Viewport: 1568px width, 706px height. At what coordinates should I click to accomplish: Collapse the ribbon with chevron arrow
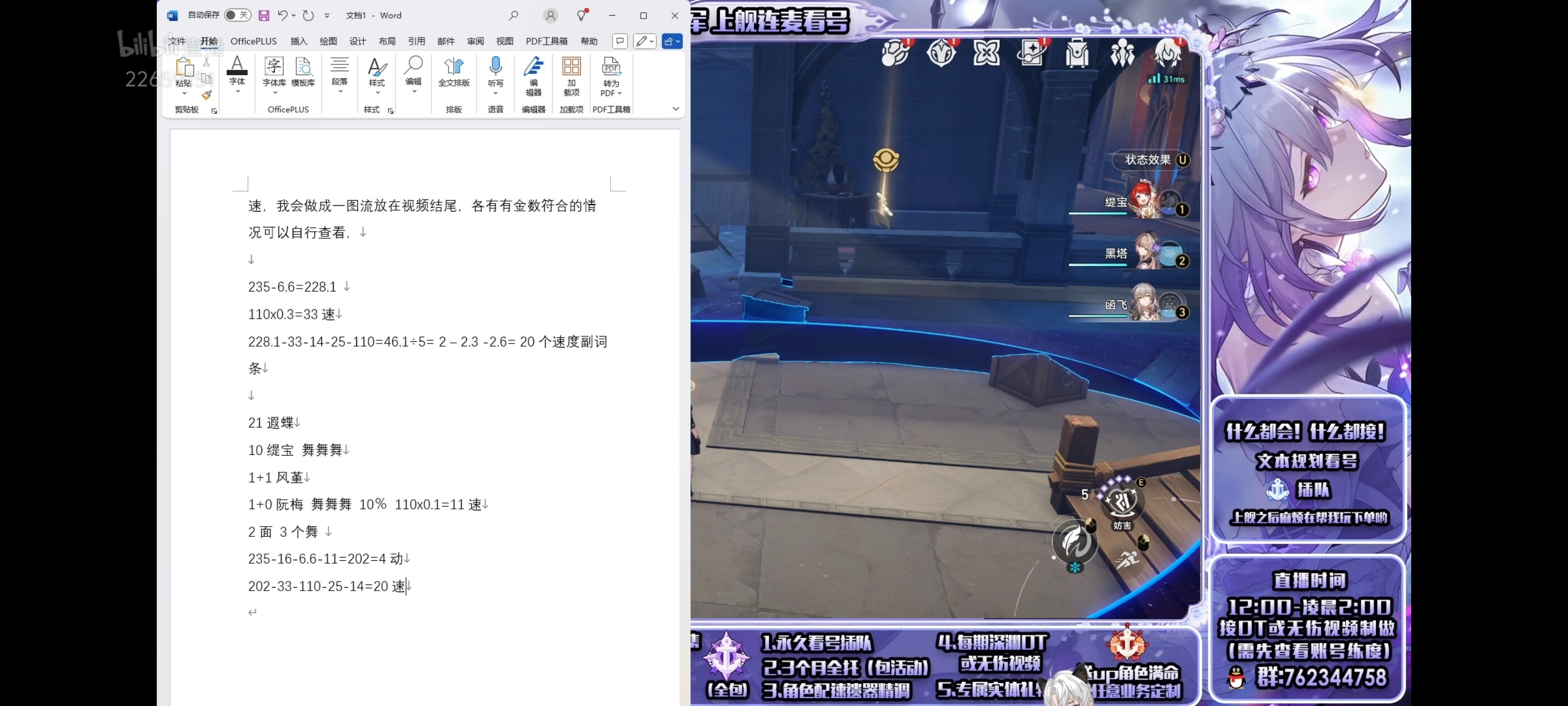675,109
